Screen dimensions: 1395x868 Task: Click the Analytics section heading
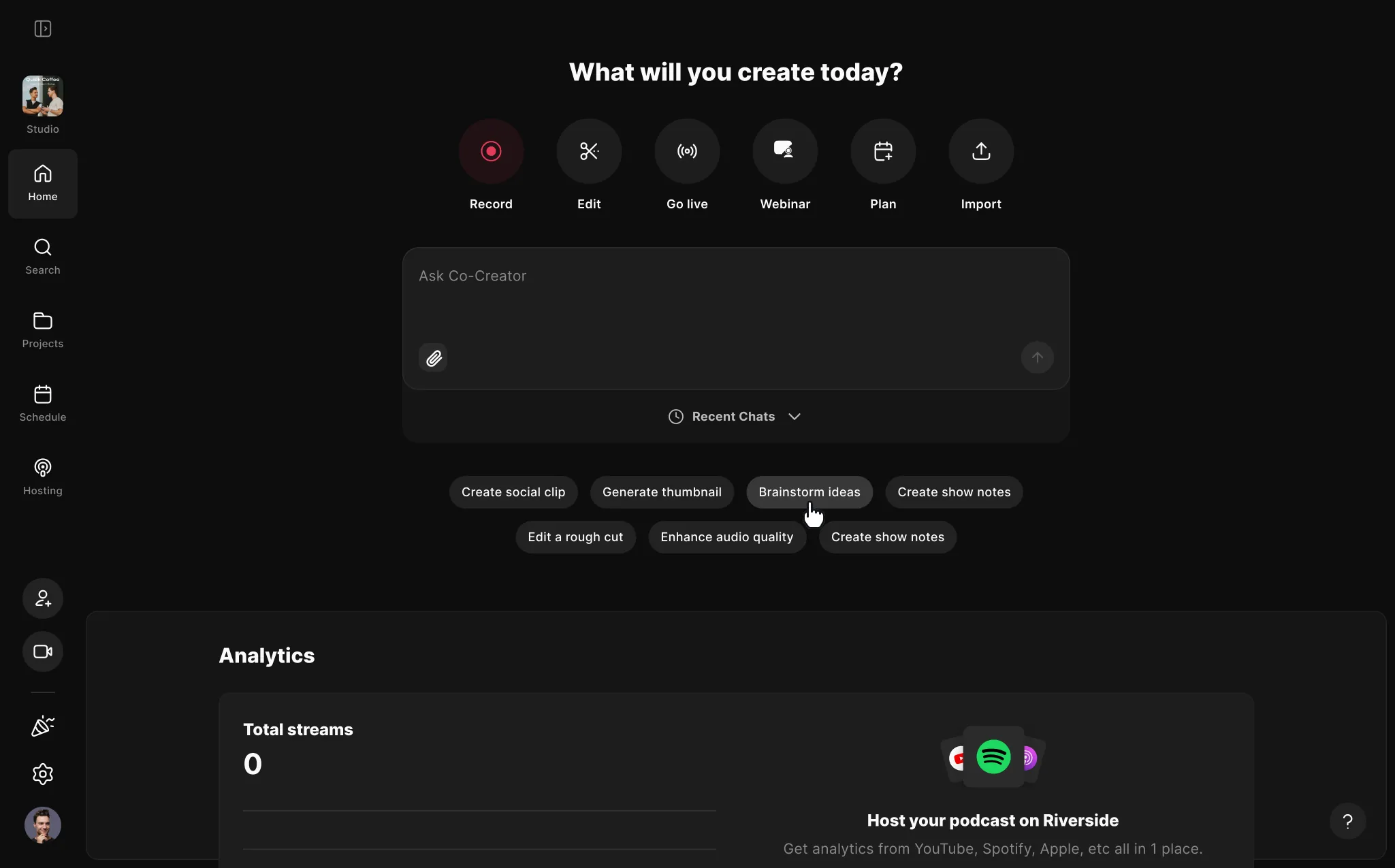(x=267, y=656)
